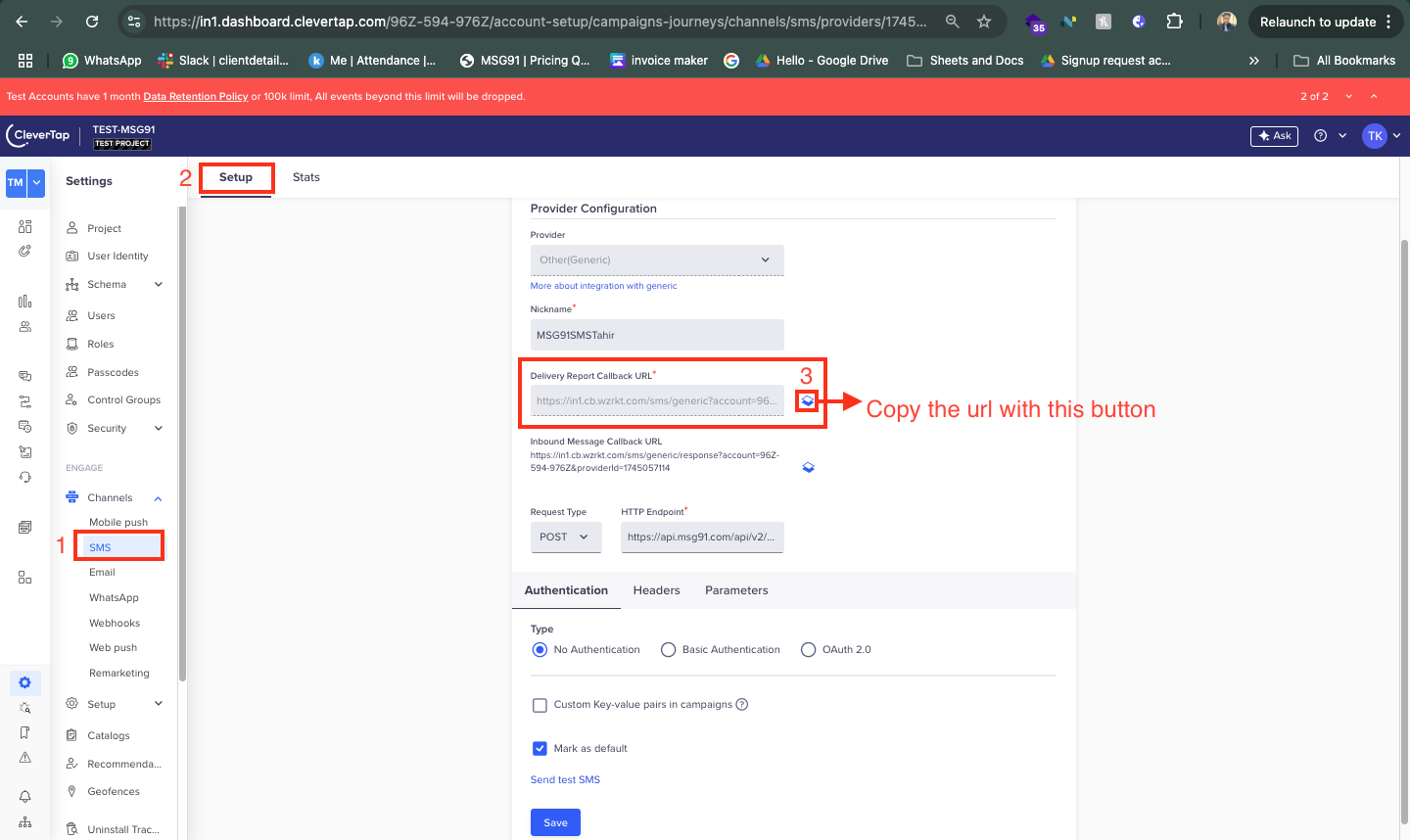
Task: Bookmark this page with star icon
Action: (x=984, y=22)
